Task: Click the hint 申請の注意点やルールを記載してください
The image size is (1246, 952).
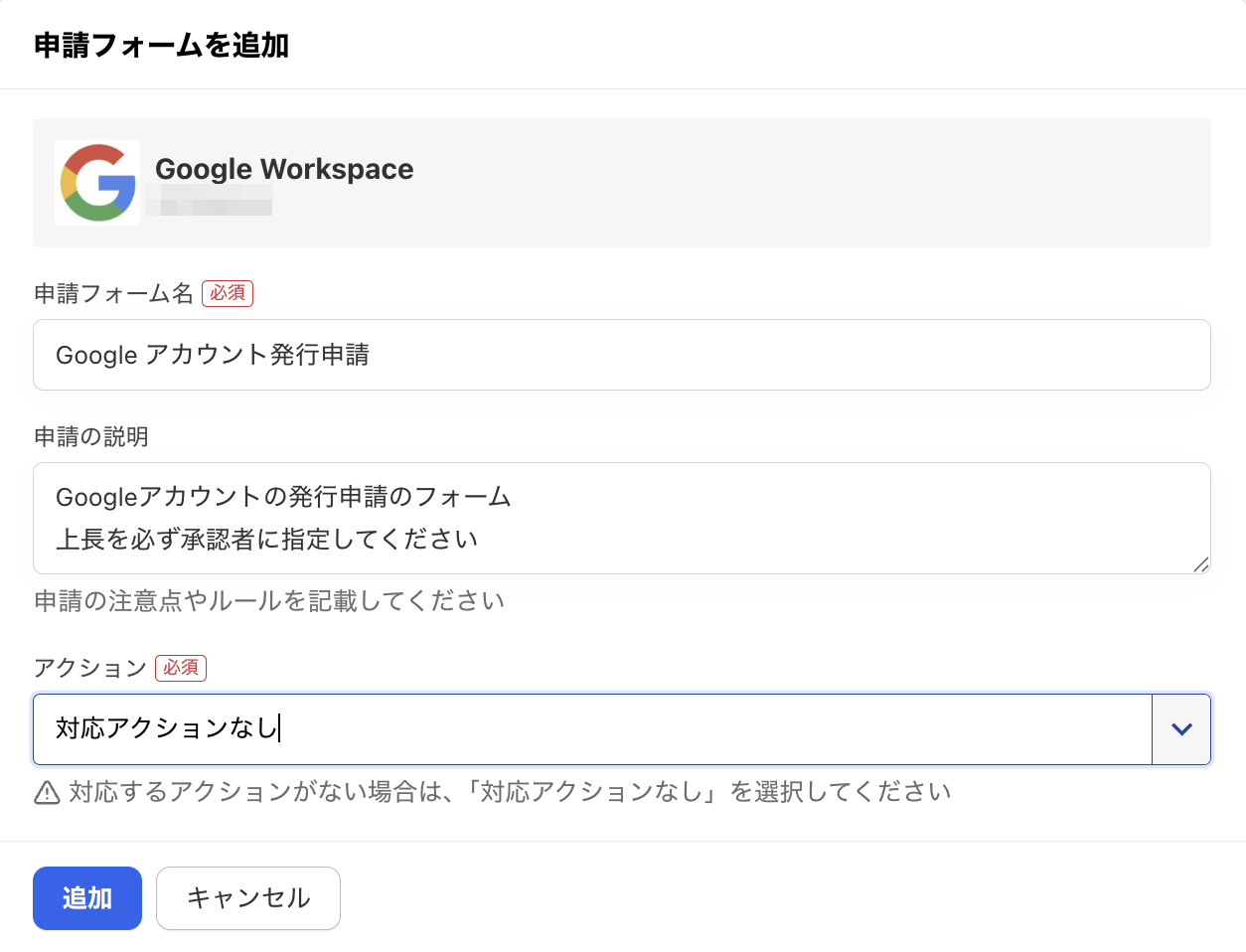Action: [x=269, y=601]
